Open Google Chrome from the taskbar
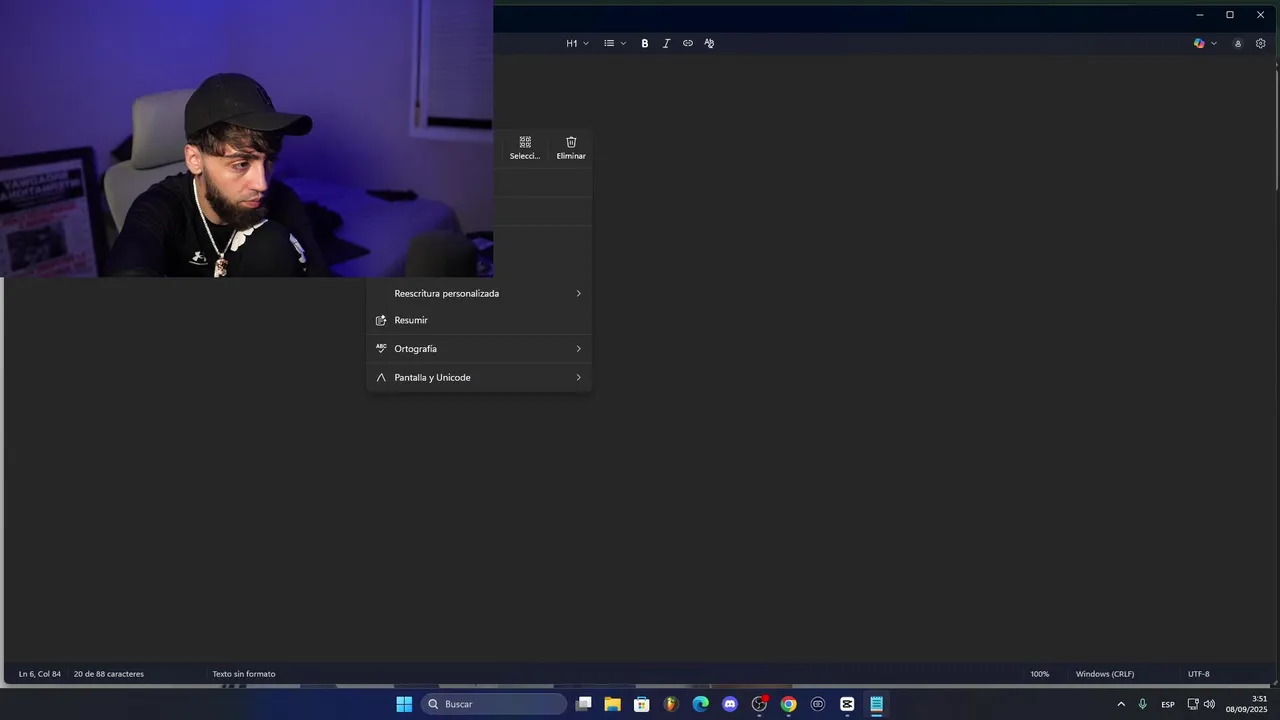1280x720 pixels. pyautogui.click(x=789, y=704)
